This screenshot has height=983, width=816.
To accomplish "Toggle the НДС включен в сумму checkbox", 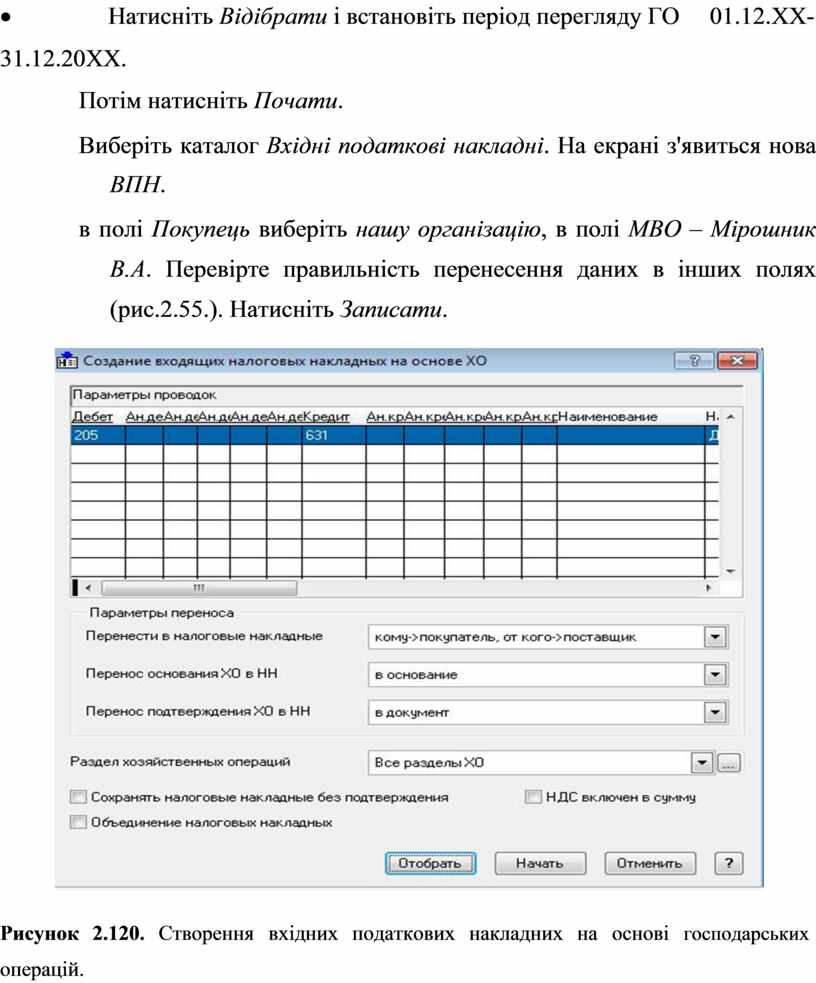I will click(x=533, y=797).
